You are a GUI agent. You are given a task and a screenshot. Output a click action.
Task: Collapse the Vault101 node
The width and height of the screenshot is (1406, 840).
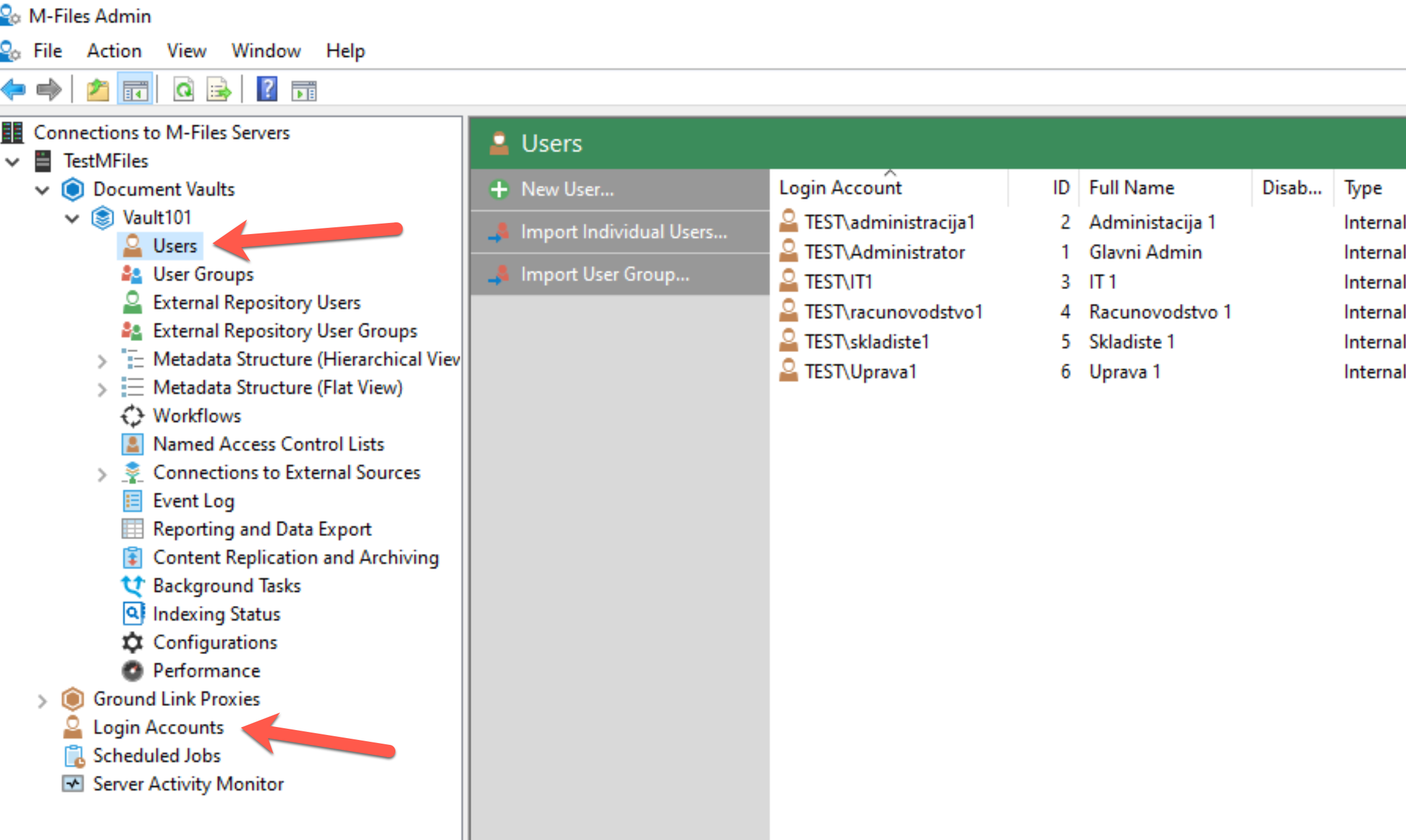coord(72,219)
